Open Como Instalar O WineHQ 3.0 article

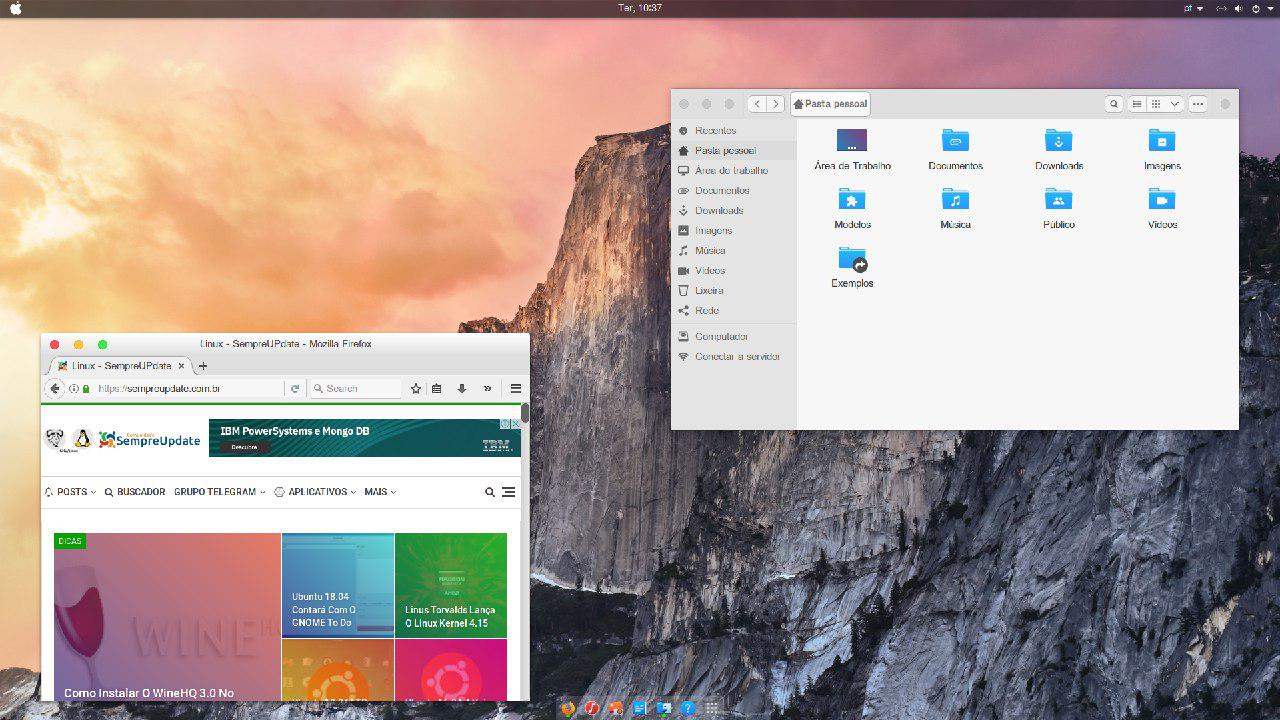(x=167, y=617)
